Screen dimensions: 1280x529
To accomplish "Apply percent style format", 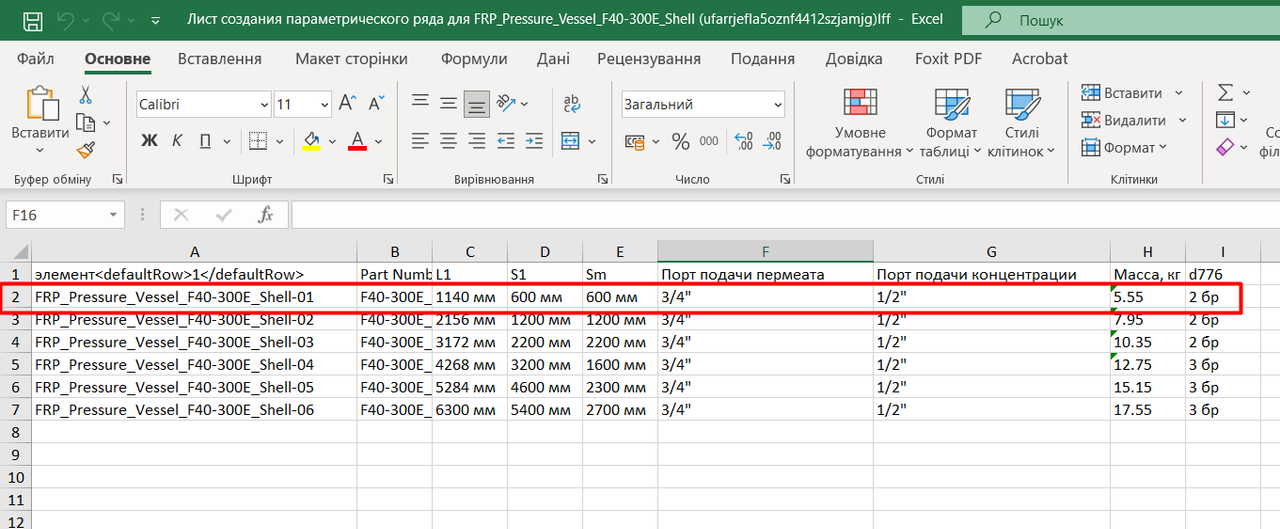I will (x=681, y=142).
